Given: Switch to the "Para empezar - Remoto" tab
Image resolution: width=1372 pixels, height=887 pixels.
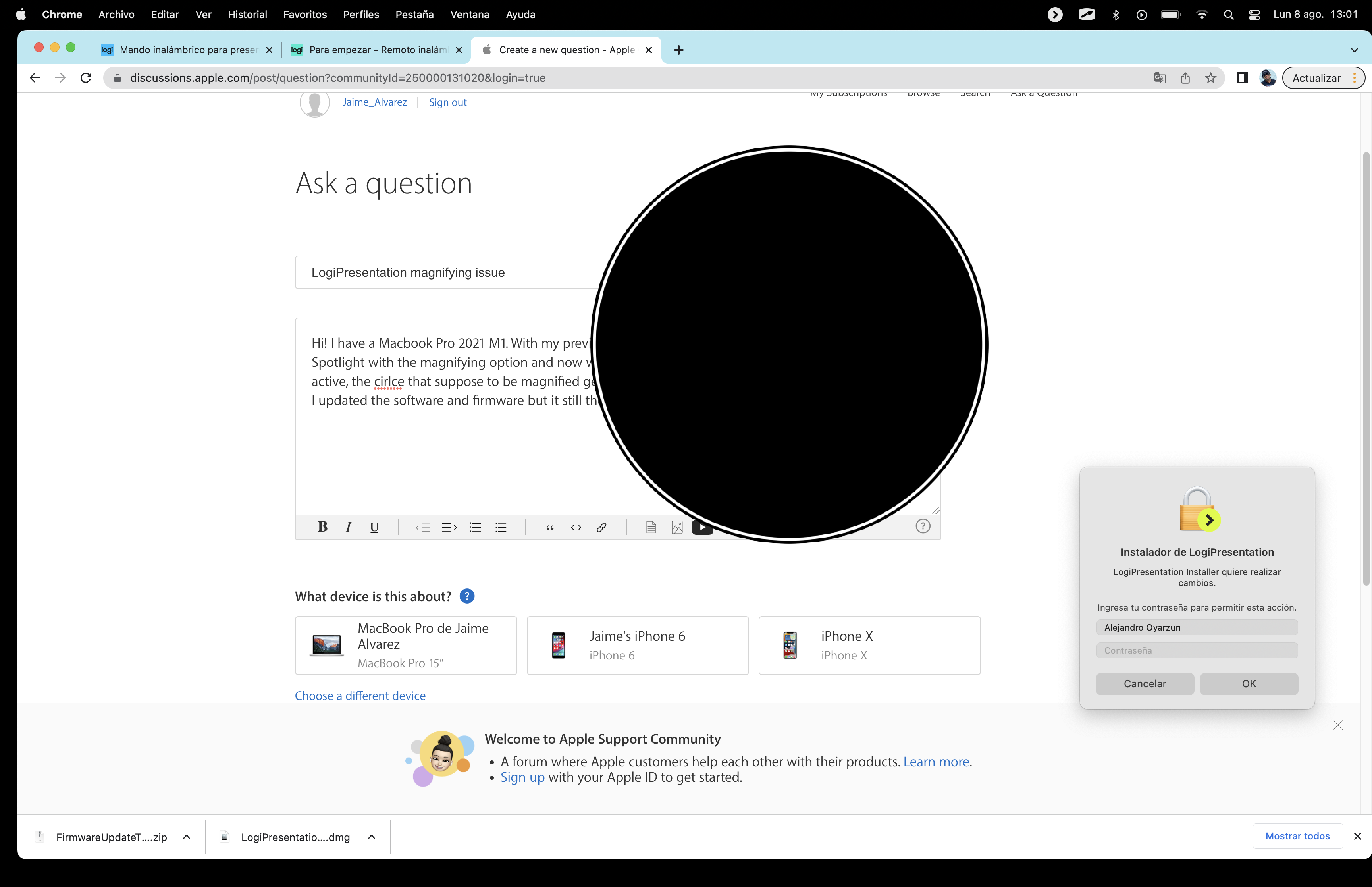Looking at the screenshot, I should tap(376, 50).
